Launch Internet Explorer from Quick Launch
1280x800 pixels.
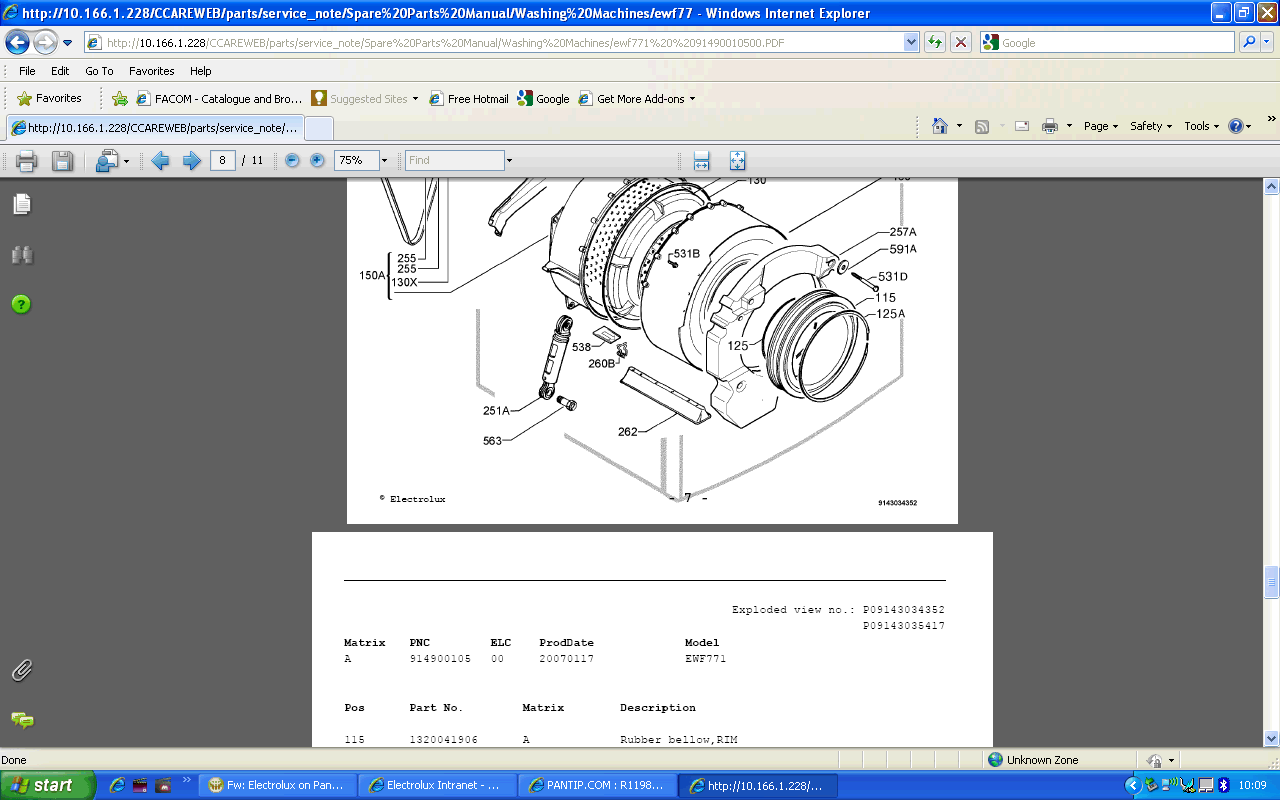(x=117, y=785)
